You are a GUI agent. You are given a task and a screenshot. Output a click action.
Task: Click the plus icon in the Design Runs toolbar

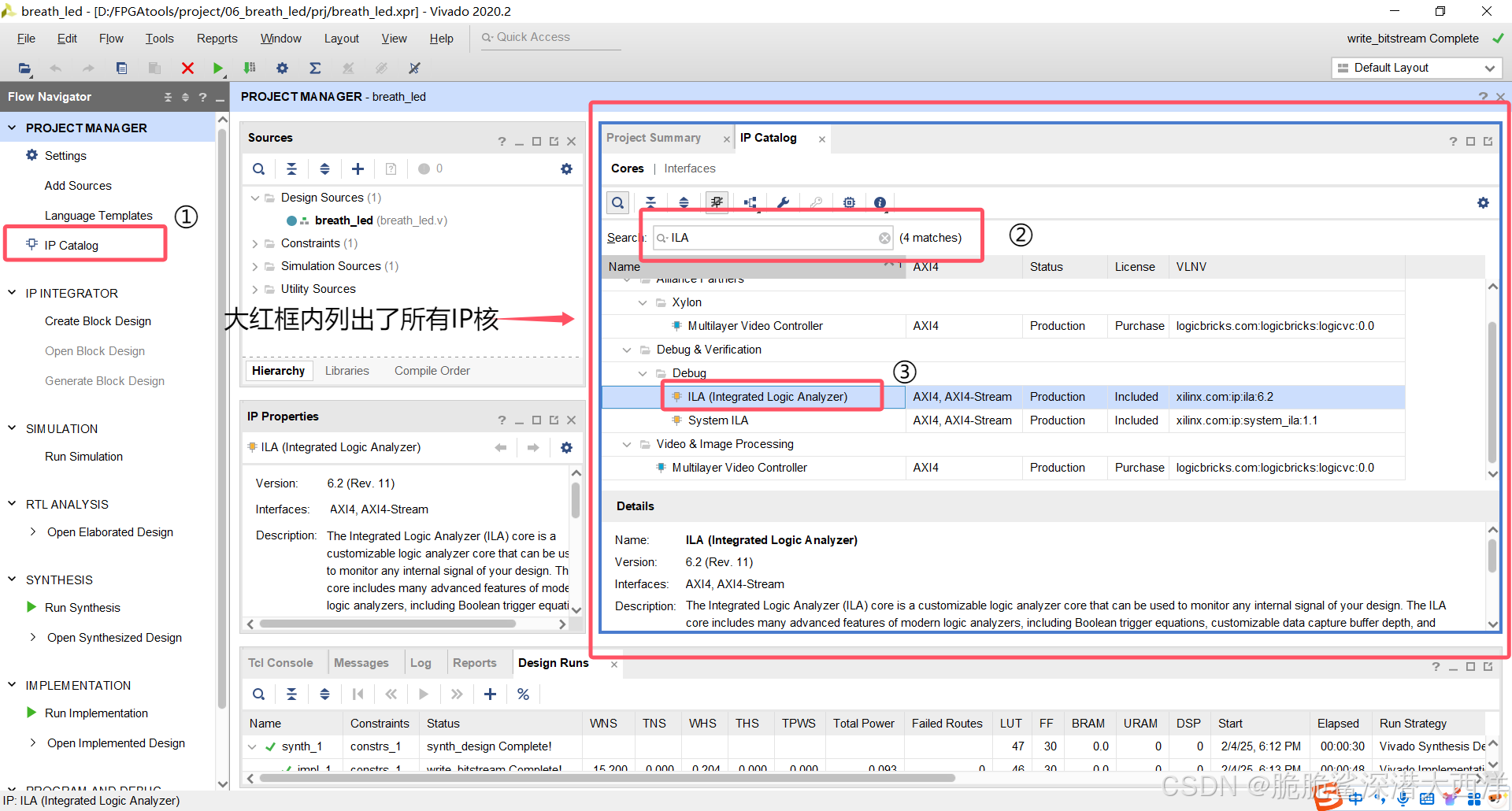pyautogui.click(x=490, y=694)
